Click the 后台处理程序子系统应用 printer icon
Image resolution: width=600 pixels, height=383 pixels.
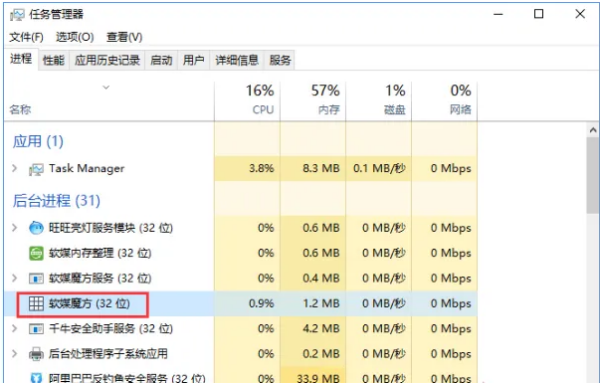click(36, 354)
